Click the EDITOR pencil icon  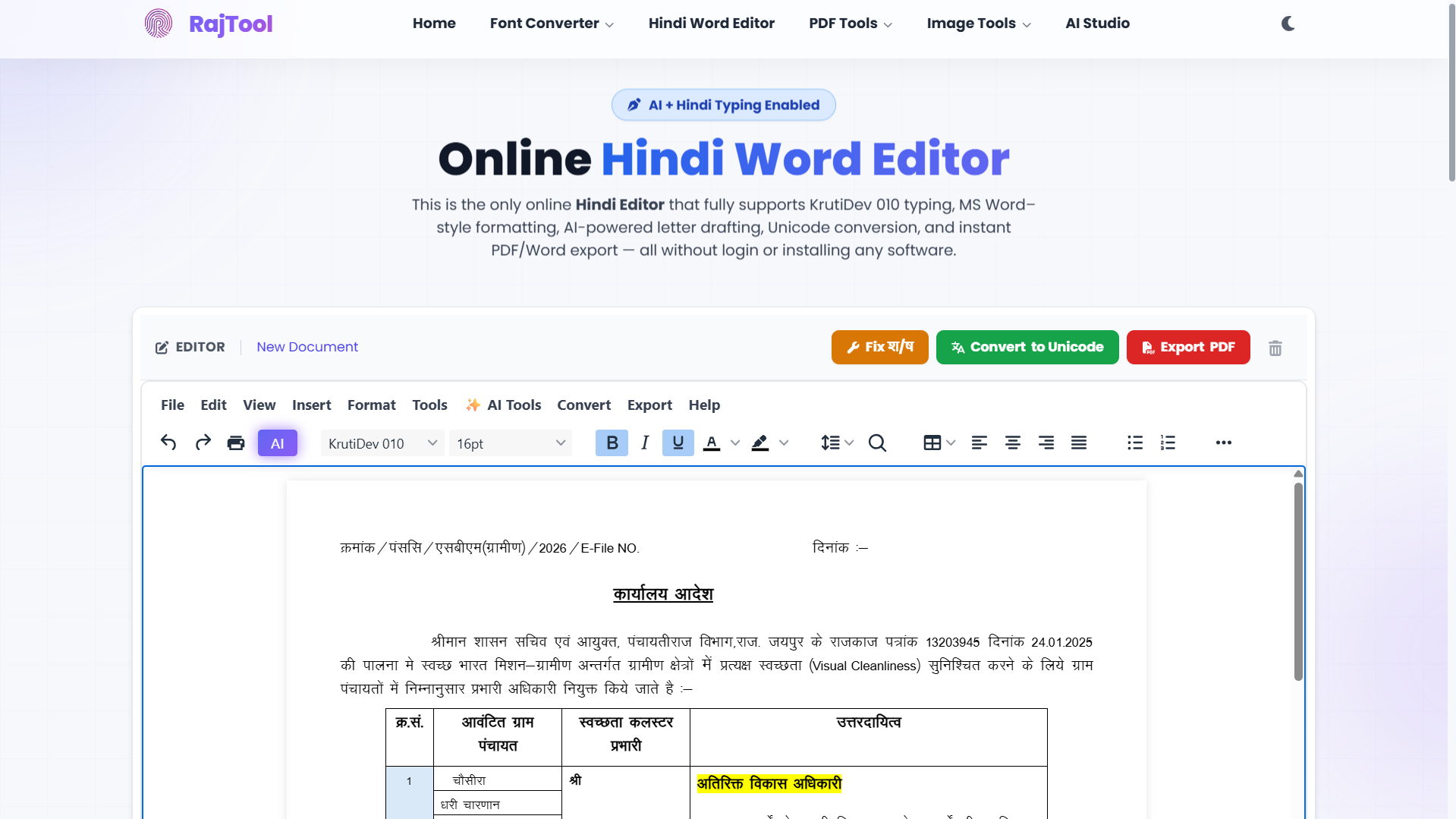[x=162, y=348]
